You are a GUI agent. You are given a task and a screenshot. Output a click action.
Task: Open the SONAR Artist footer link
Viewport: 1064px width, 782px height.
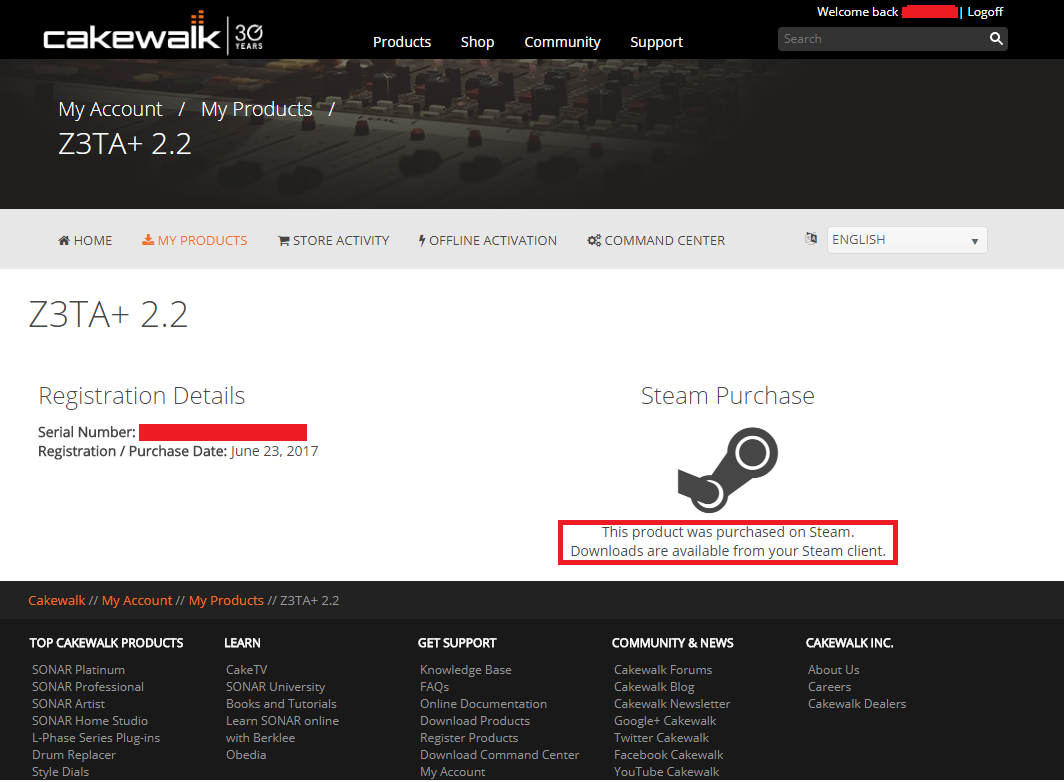(68, 703)
